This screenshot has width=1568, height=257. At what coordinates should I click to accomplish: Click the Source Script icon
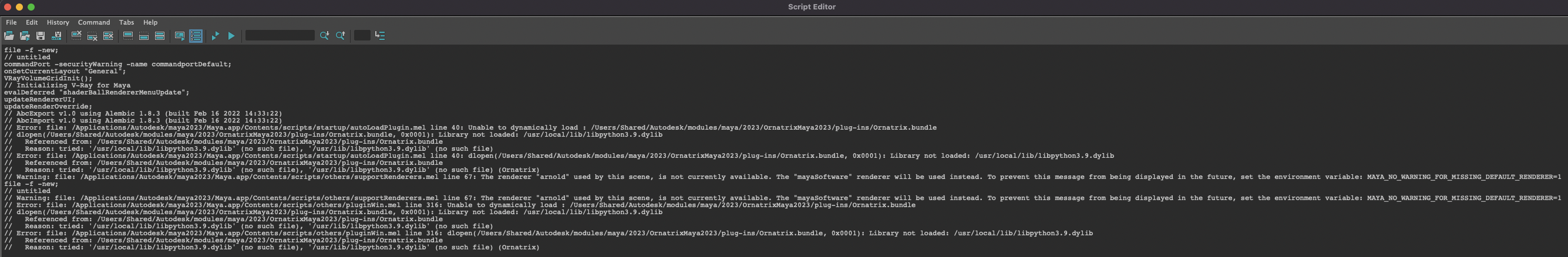[25, 36]
